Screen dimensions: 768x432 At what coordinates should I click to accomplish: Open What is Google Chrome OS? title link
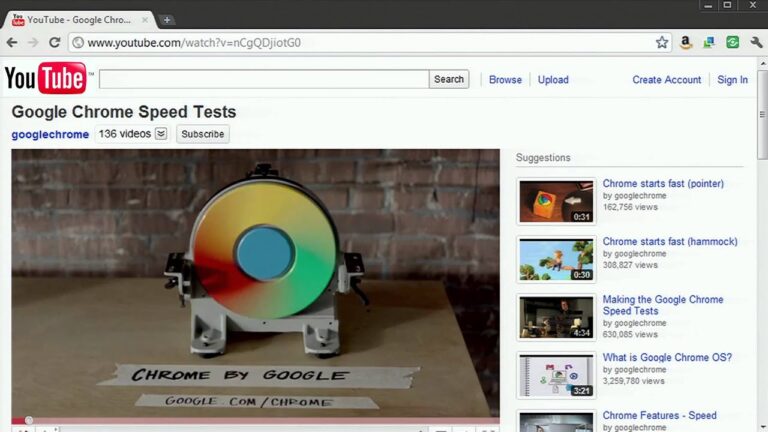coord(667,358)
